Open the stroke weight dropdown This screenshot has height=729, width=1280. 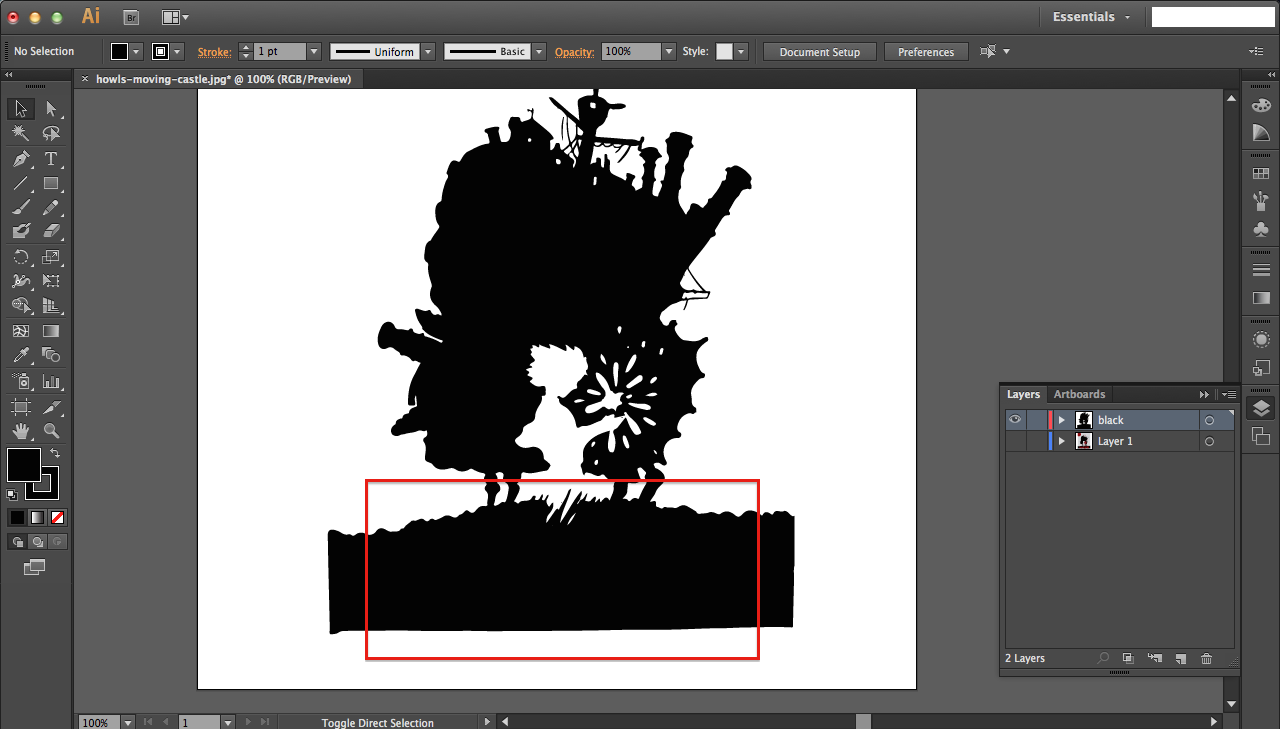[314, 51]
